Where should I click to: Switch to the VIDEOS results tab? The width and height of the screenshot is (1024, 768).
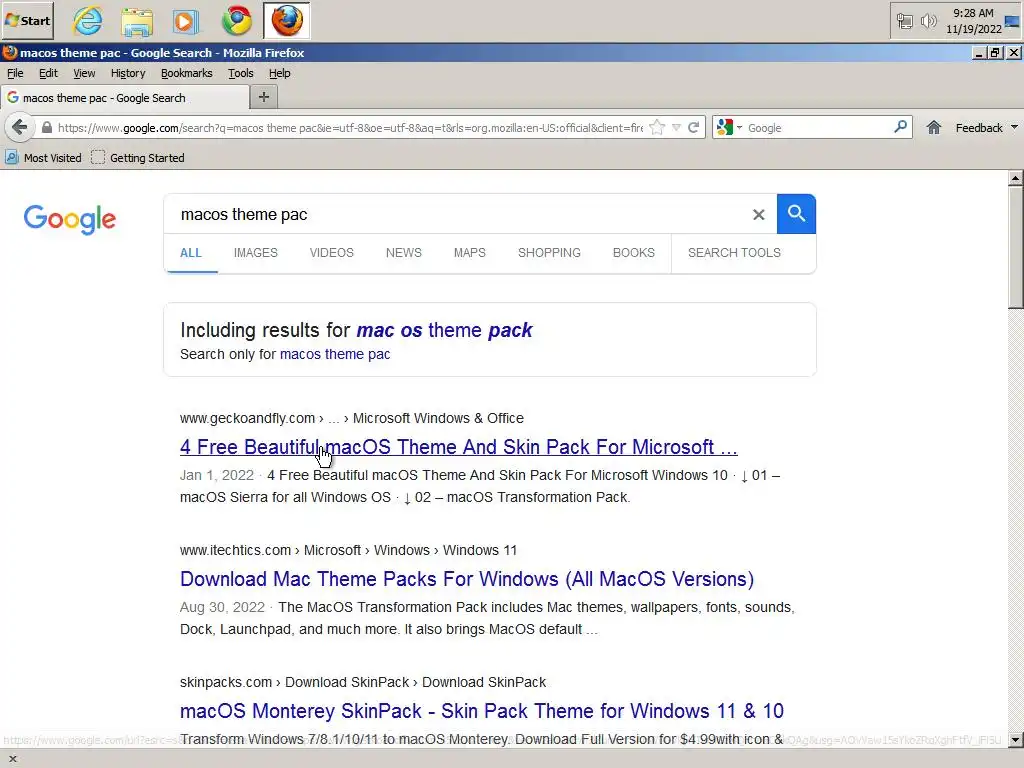click(x=331, y=253)
